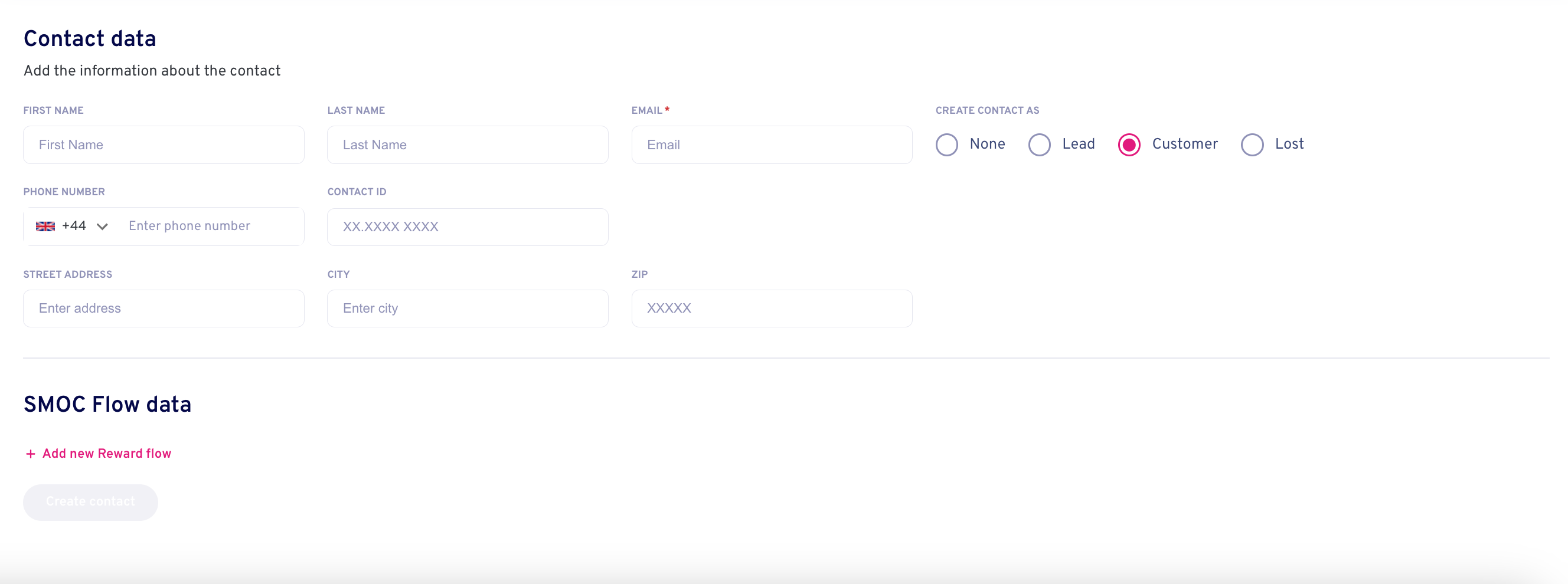Select the None radio button
1568x584 pixels.
point(946,145)
